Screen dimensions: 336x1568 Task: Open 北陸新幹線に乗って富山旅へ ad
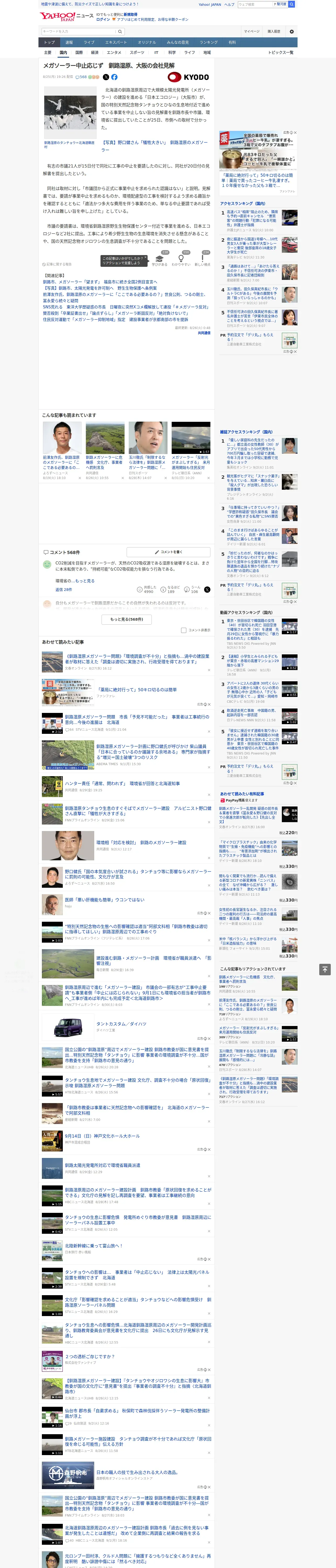tap(93, 1246)
